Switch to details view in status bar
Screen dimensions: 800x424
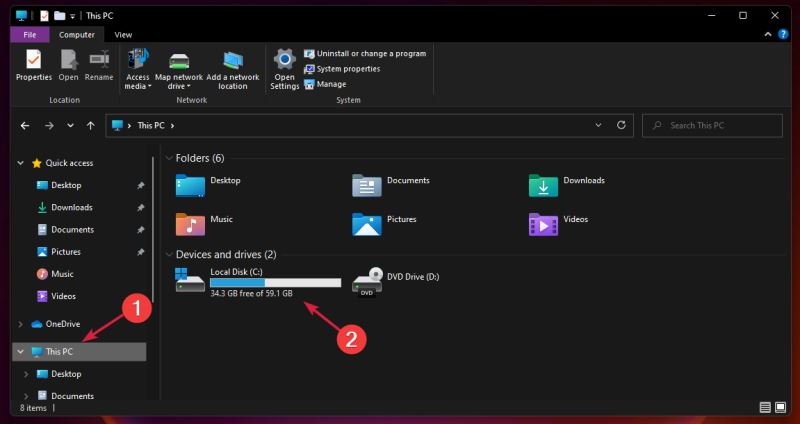766,408
